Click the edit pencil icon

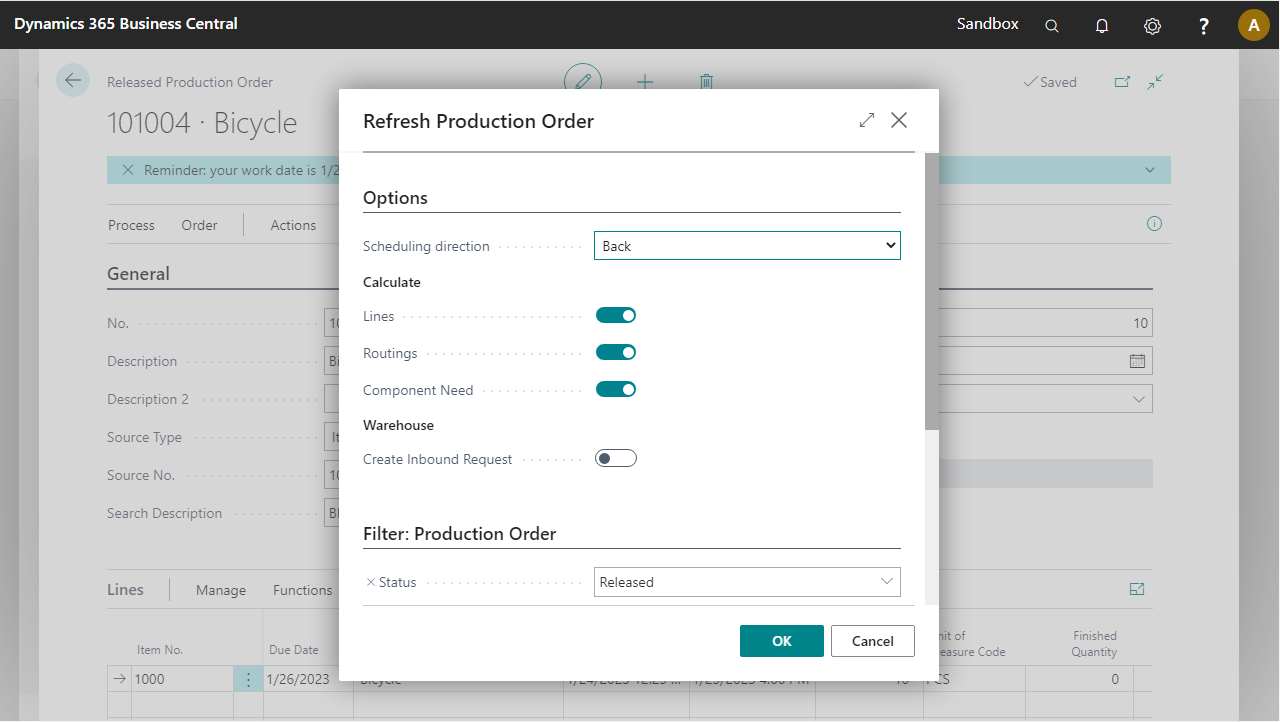point(583,81)
